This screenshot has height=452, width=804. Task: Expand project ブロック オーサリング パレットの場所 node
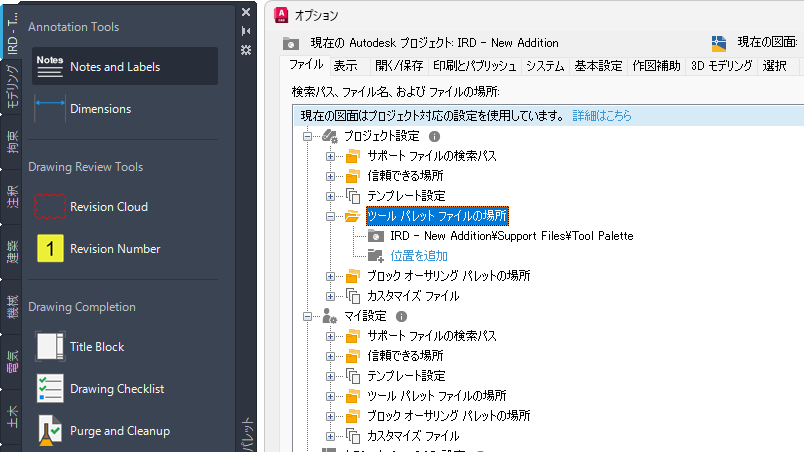330,276
